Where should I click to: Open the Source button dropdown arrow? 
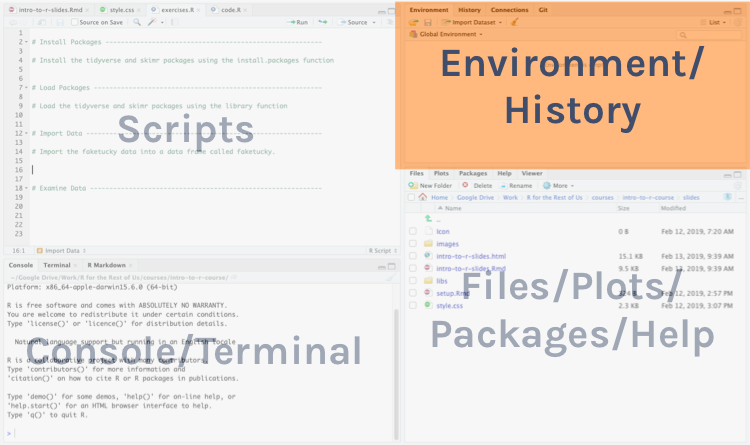pos(374,22)
